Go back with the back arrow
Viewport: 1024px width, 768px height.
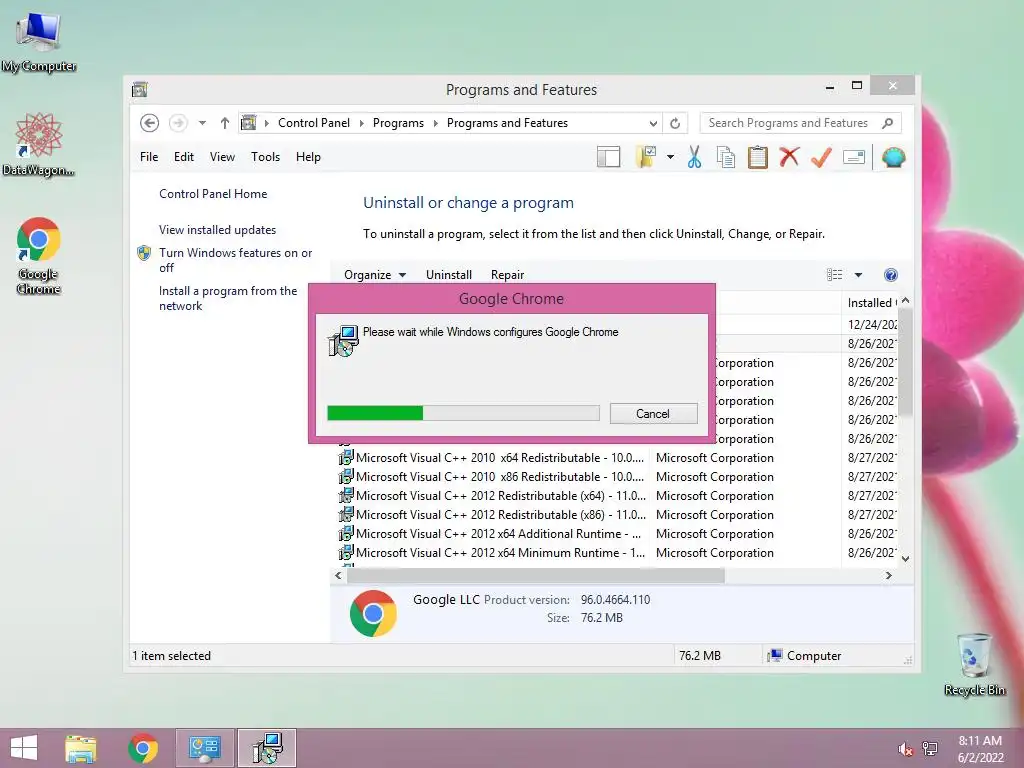[x=150, y=123]
